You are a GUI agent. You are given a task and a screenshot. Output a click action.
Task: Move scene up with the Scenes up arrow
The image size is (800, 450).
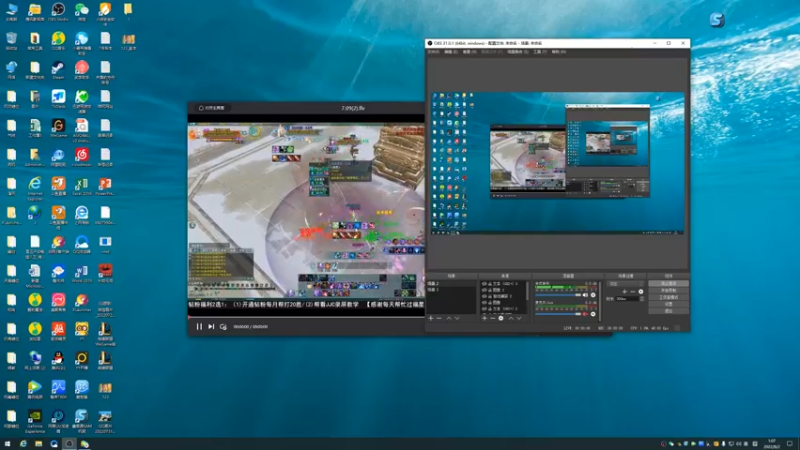tap(449, 318)
